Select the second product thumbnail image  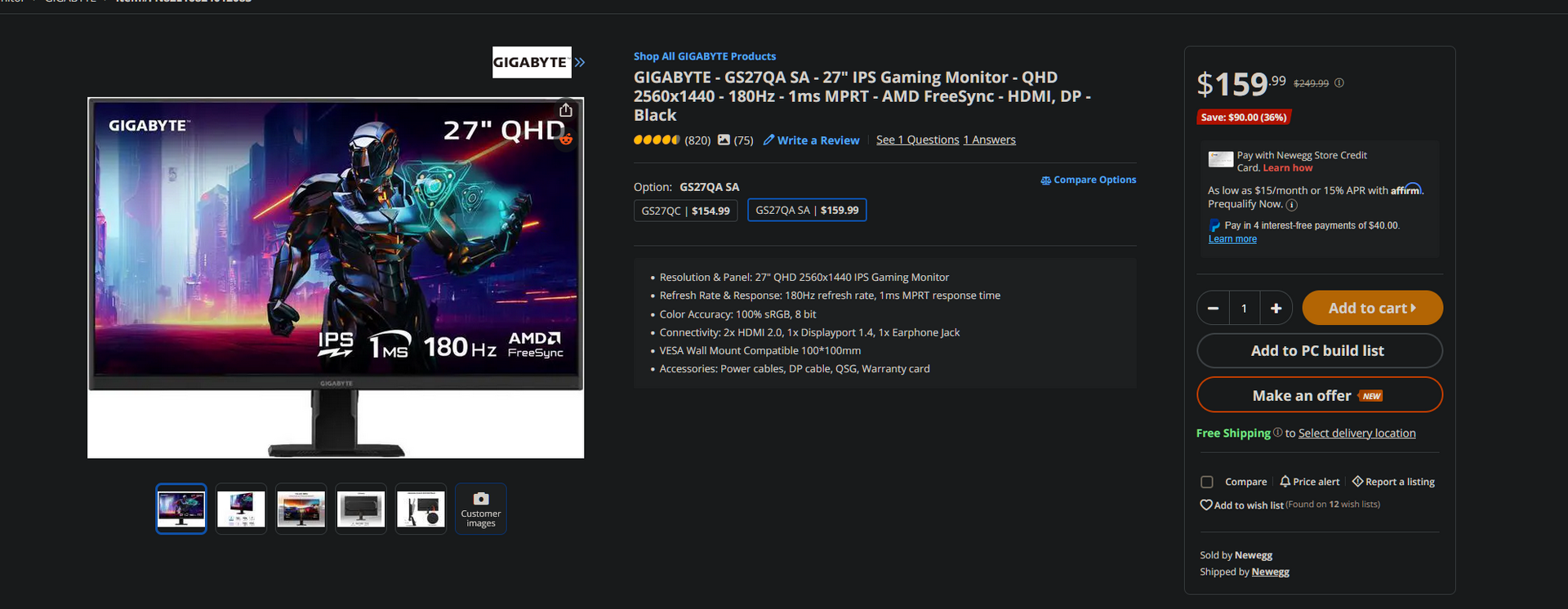coord(241,509)
